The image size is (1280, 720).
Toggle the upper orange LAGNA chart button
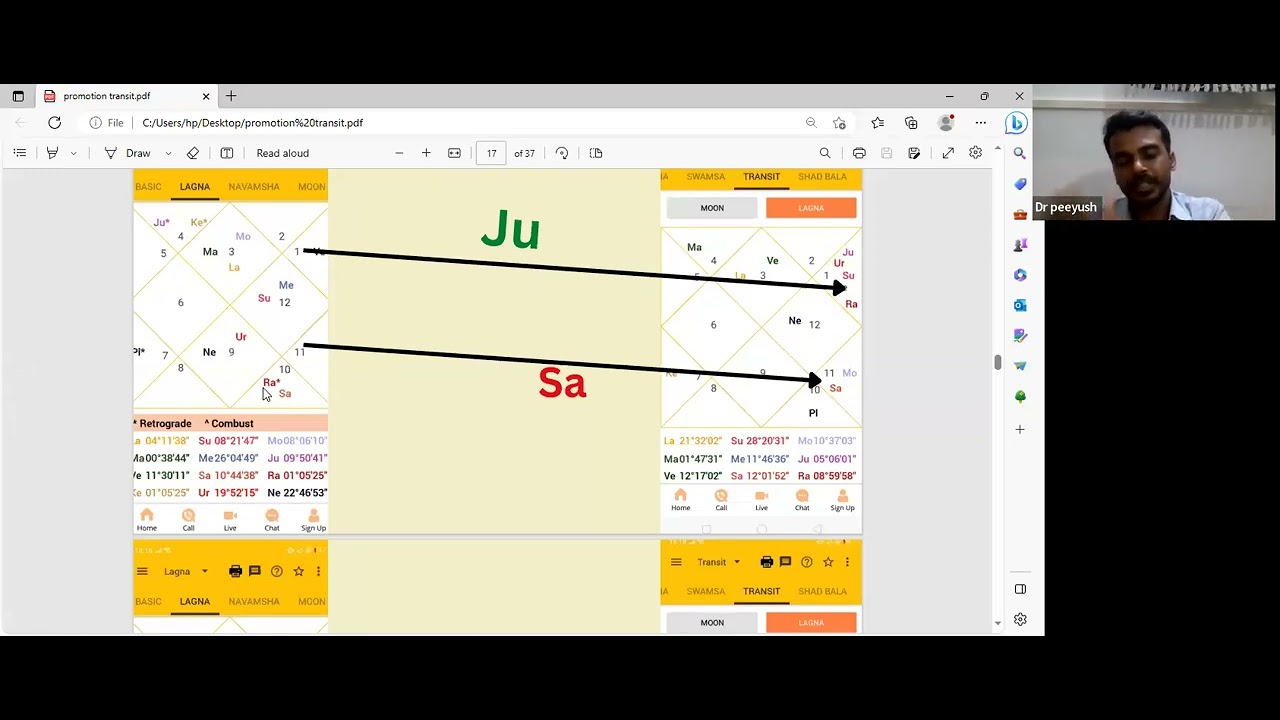(811, 208)
